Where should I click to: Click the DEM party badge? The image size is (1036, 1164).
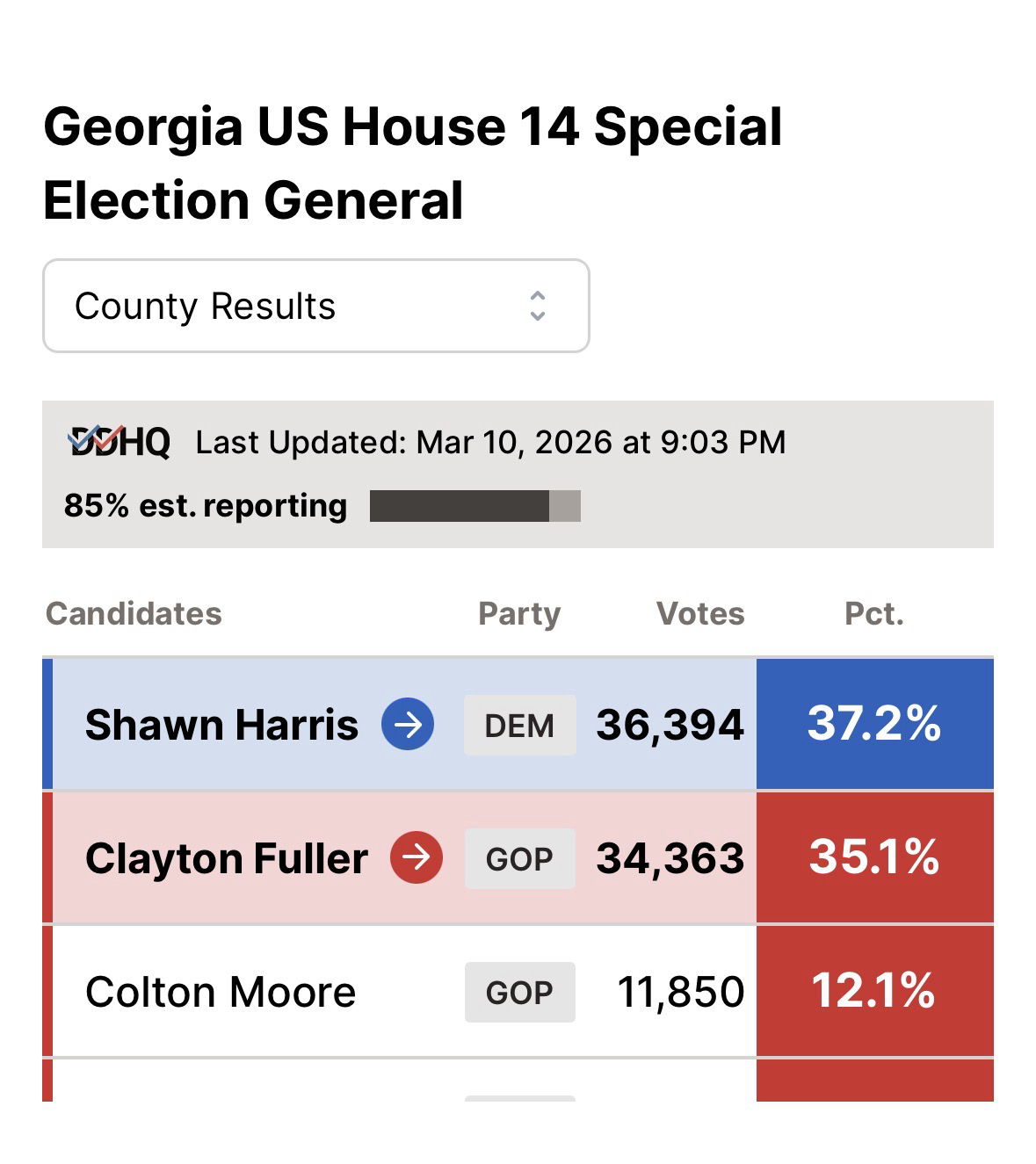click(x=519, y=726)
